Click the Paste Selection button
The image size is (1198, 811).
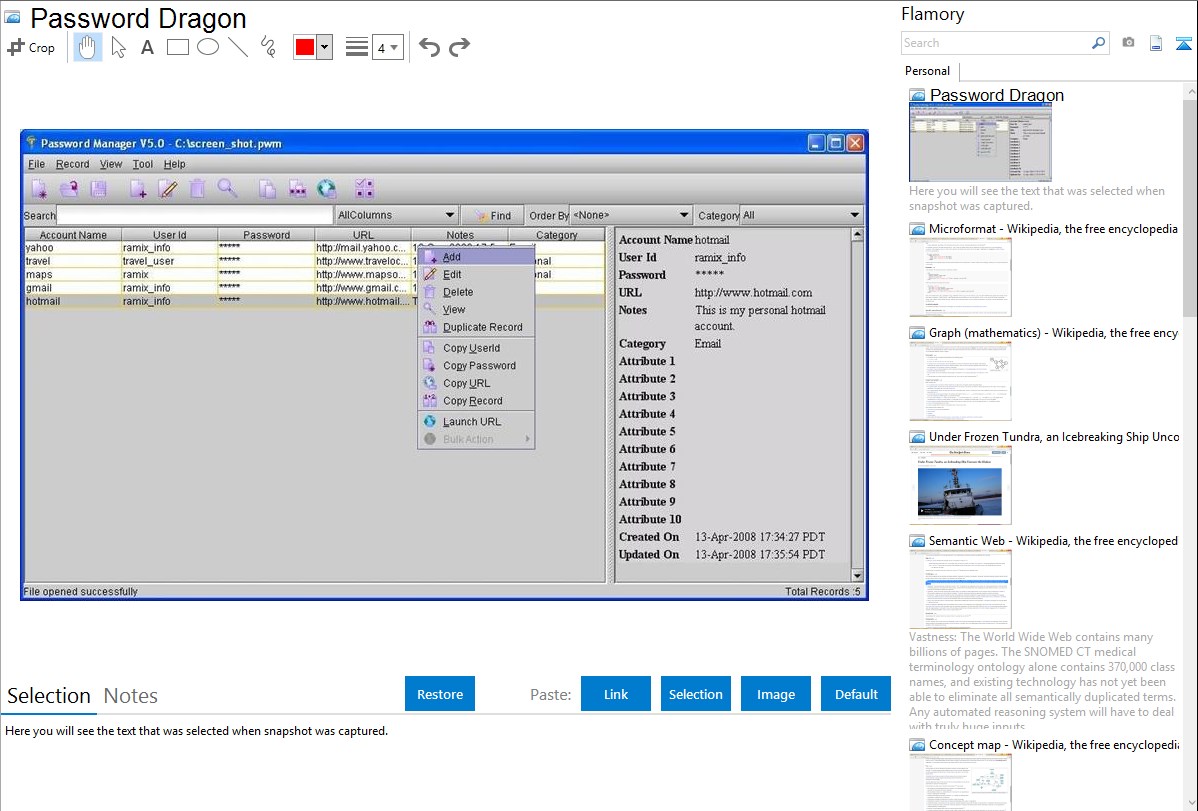pyautogui.click(x=695, y=694)
